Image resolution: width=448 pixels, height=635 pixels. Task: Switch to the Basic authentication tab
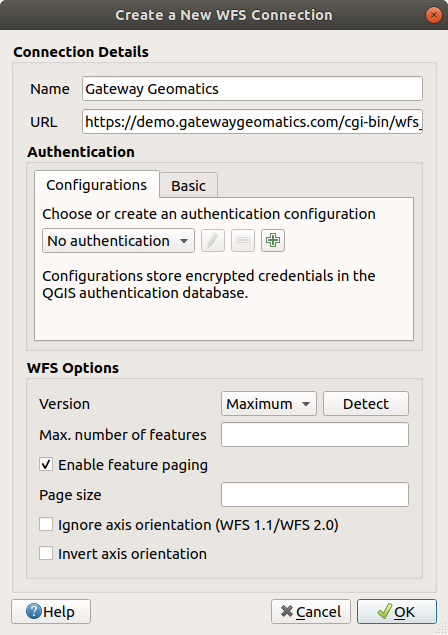click(x=188, y=185)
